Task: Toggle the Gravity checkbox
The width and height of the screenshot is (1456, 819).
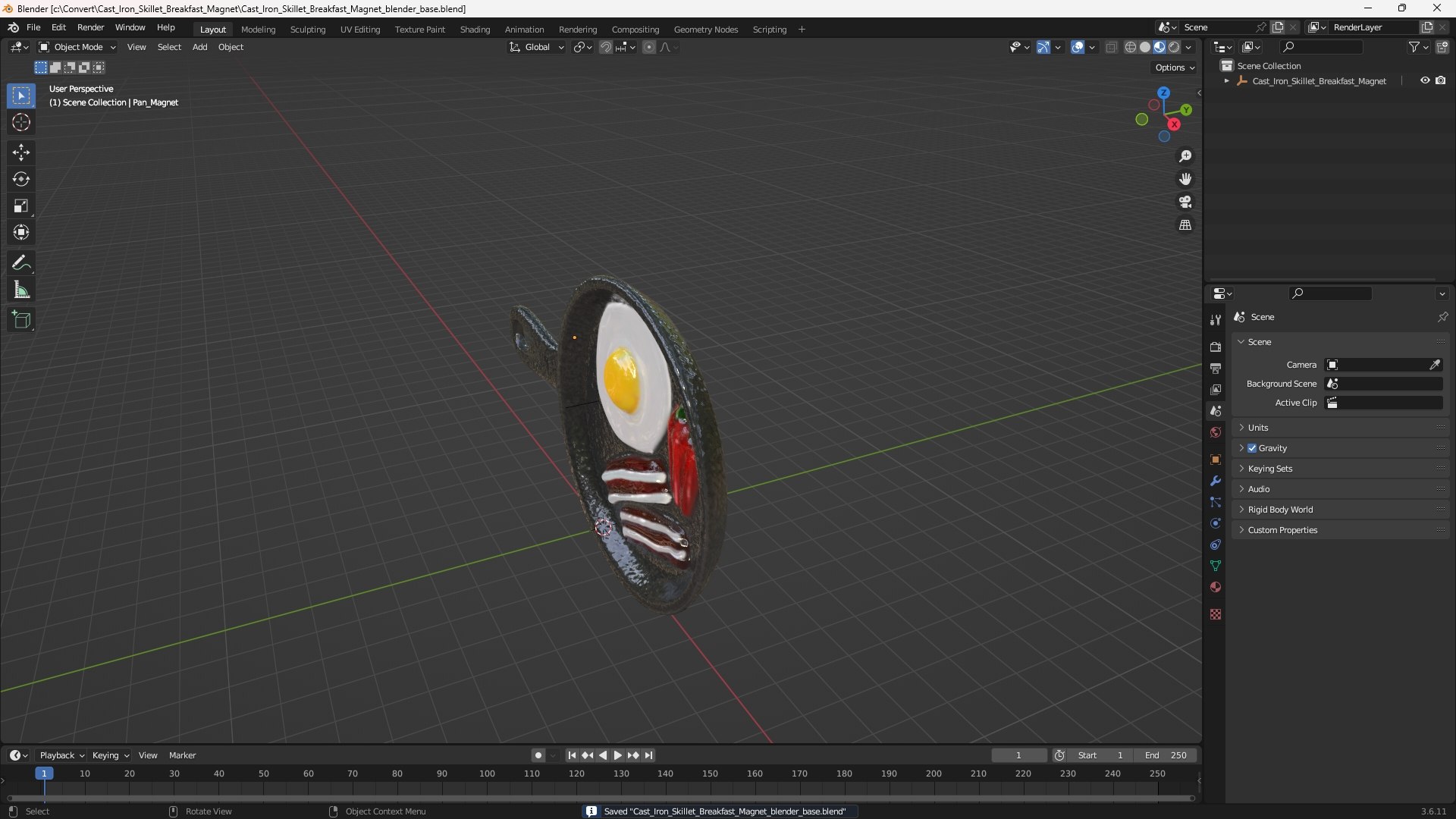Action: click(x=1252, y=448)
